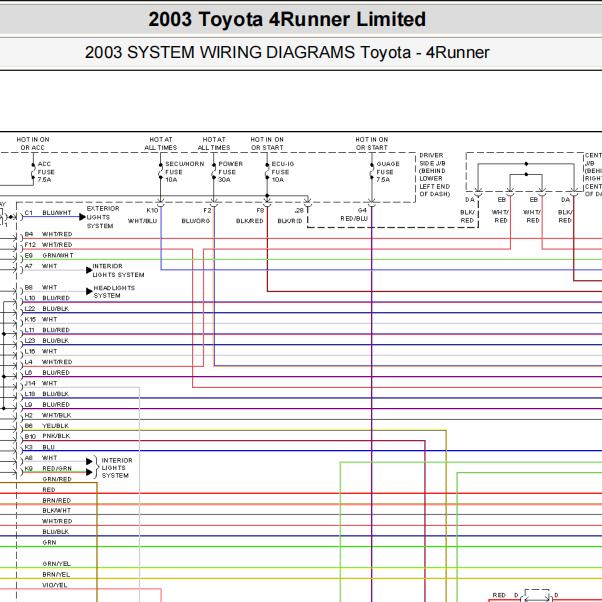The image size is (602, 602).
Task: Select the B4 WHT/RED pin row
Action: pos(48,234)
